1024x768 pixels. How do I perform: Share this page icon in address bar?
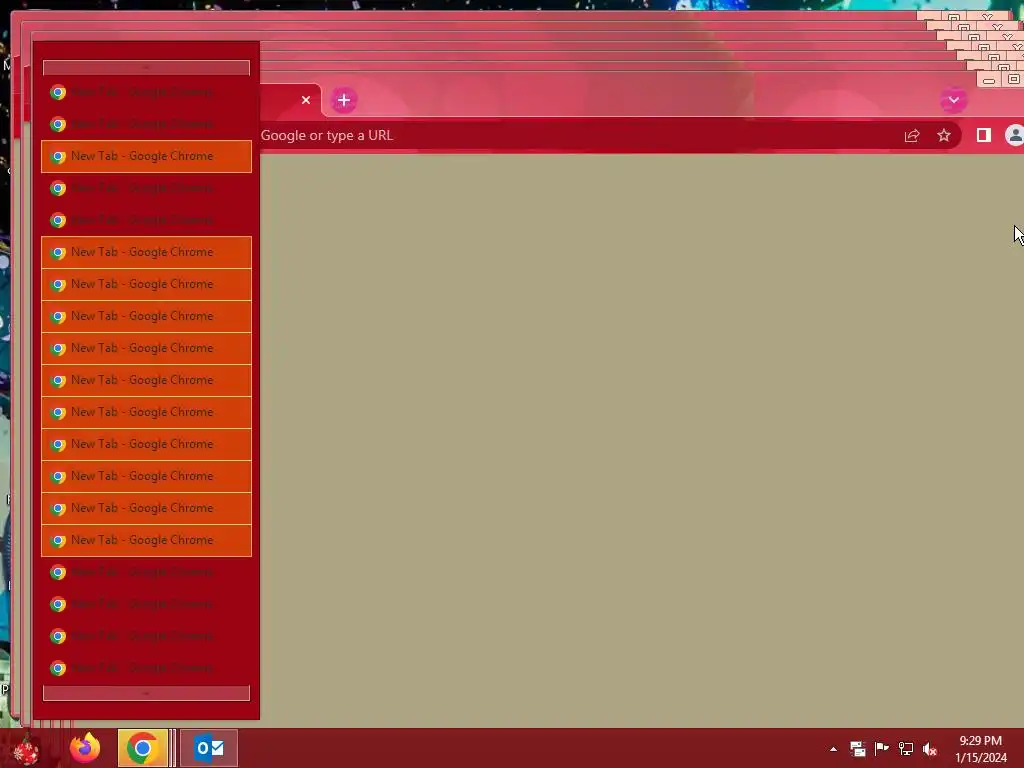click(x=912, y=135)
